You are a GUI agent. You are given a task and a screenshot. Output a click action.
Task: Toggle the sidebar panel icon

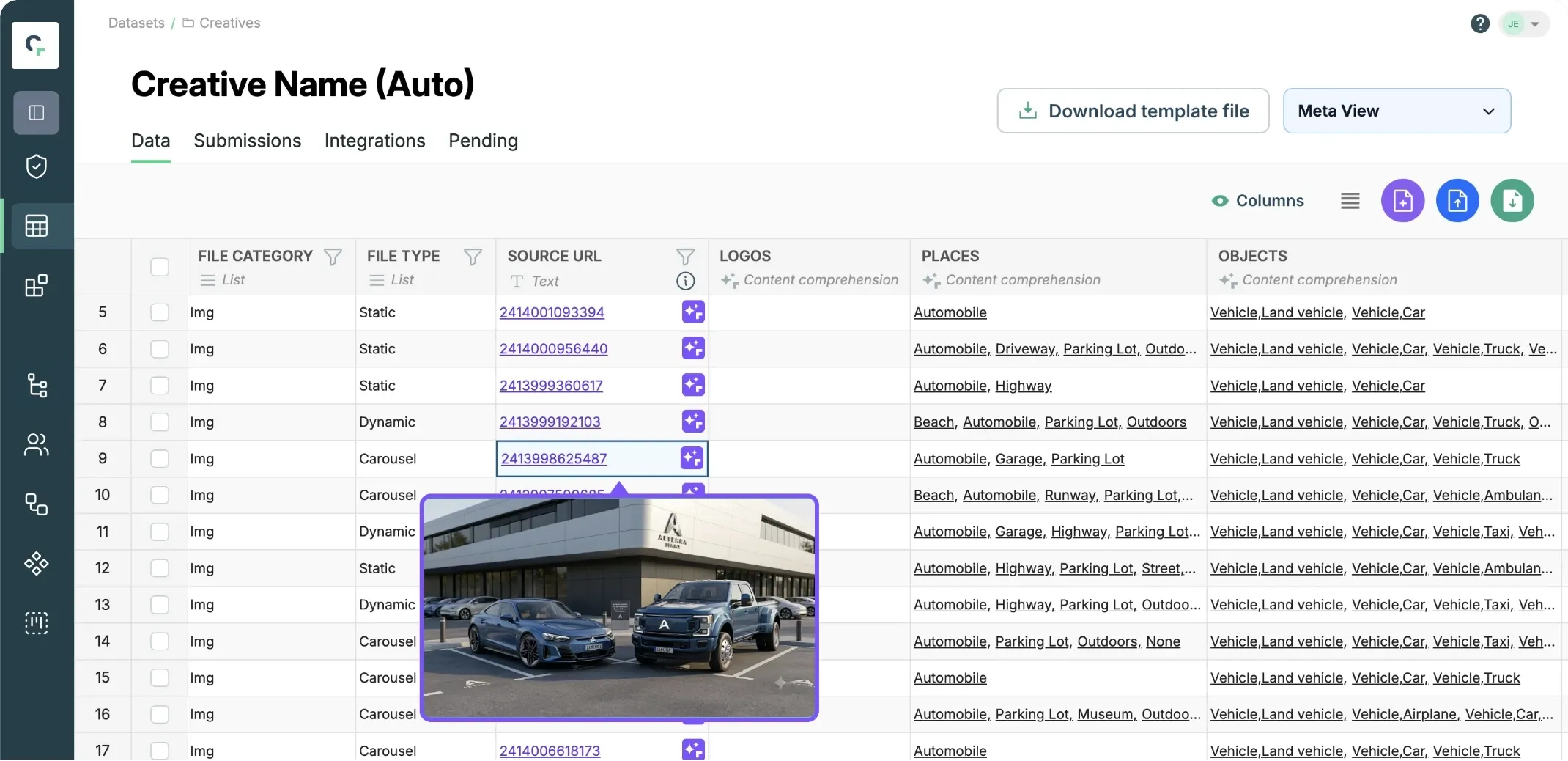tap(36, 112)
